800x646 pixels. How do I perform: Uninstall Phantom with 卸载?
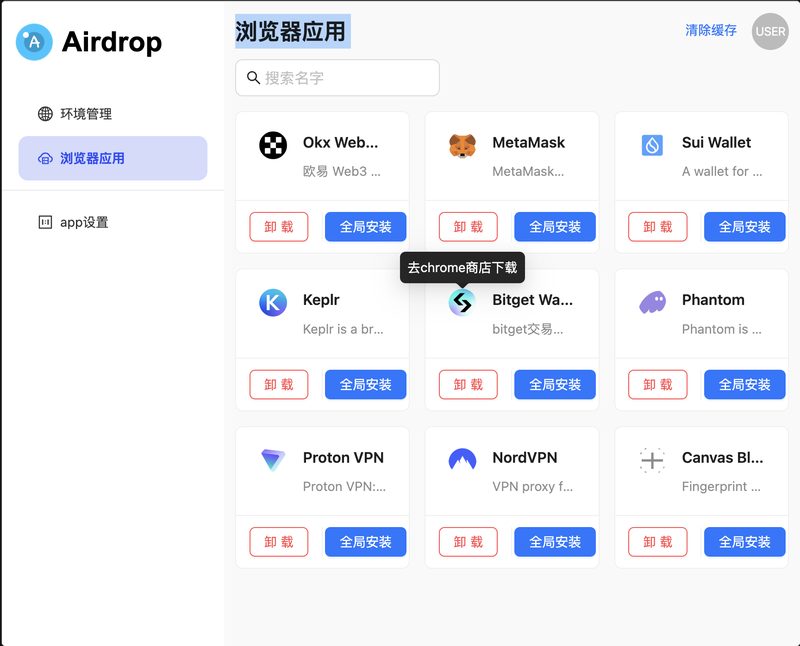coord(658,384)
